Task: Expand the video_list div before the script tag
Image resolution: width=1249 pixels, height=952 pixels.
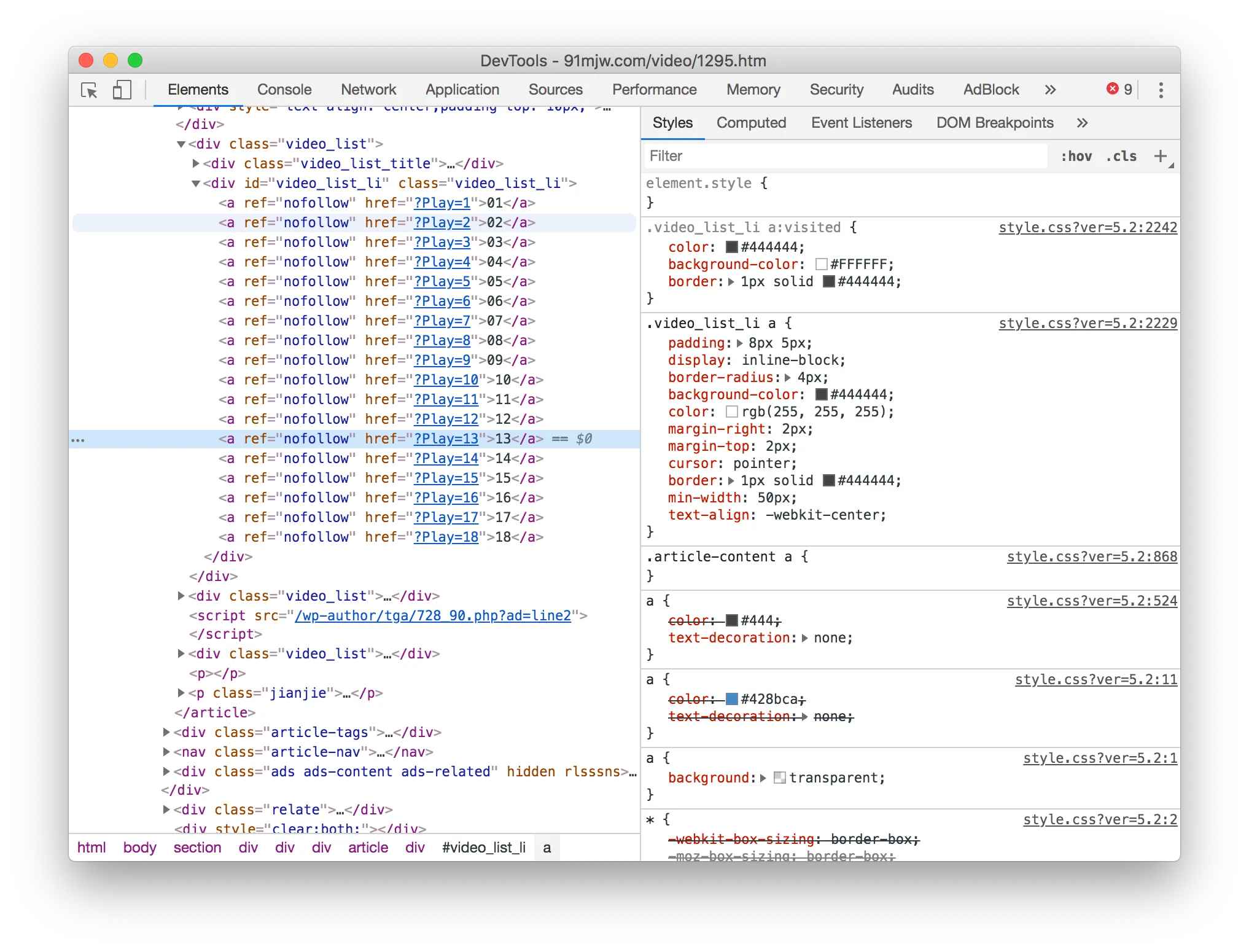Action: tap(181, 596)
